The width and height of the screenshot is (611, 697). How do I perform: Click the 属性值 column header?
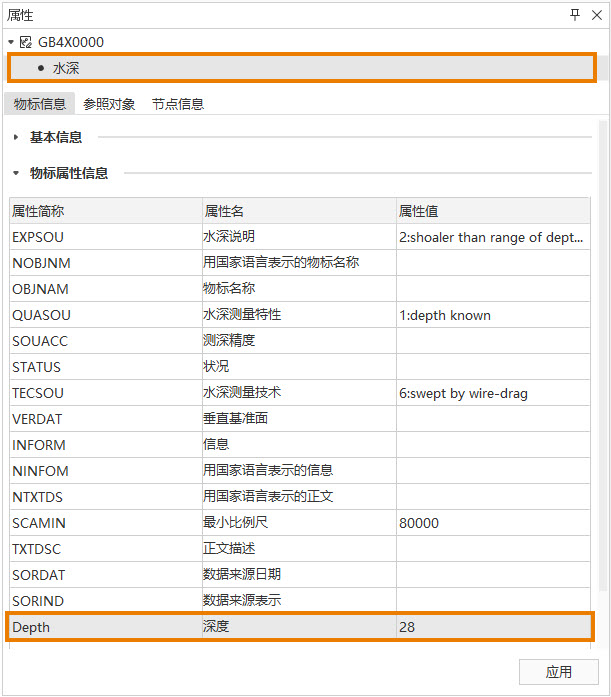click(x=492, y=211)
